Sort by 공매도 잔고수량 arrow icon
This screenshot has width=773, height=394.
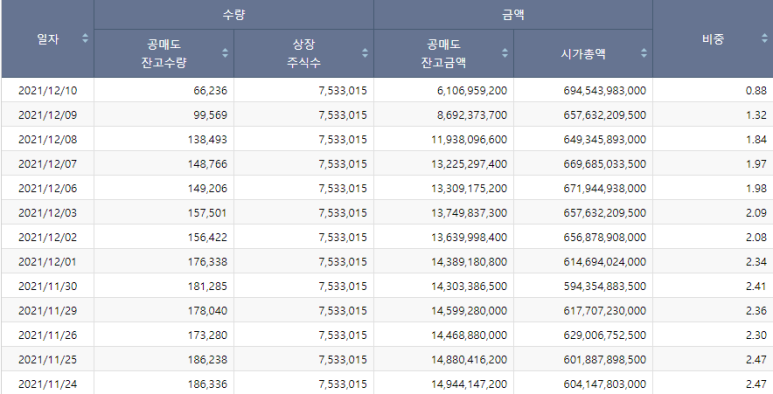click(225, 53)
